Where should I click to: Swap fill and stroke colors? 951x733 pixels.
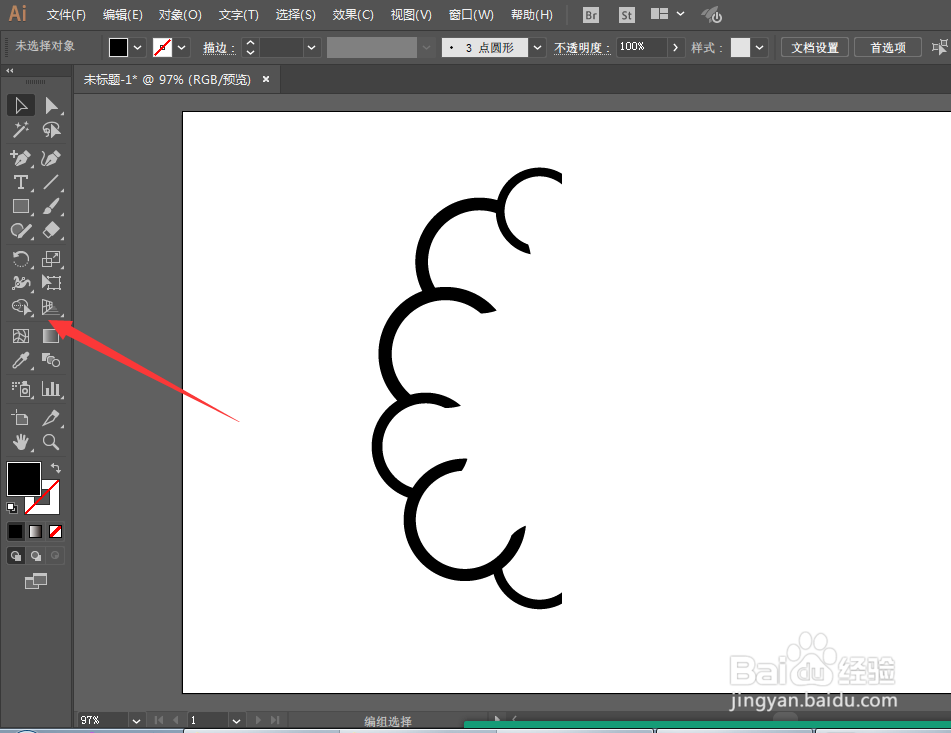tap(56, 465)
